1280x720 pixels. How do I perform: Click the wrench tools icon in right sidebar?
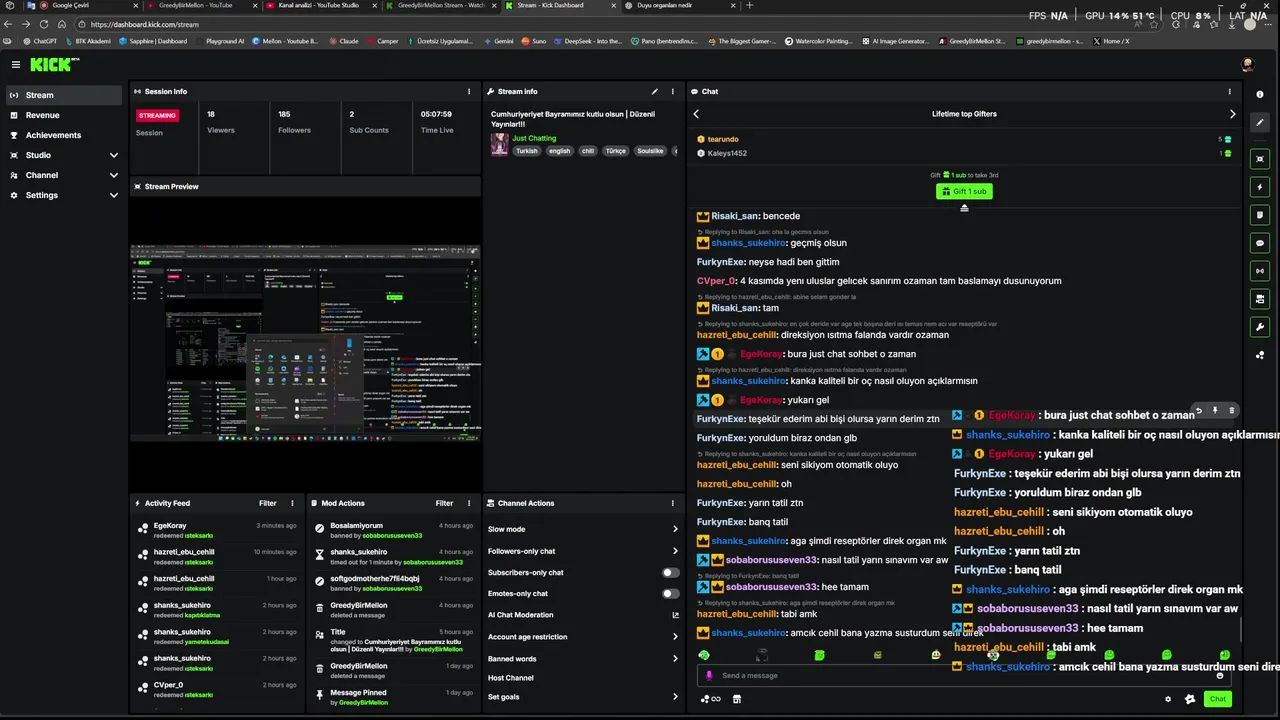[1260, 327]
